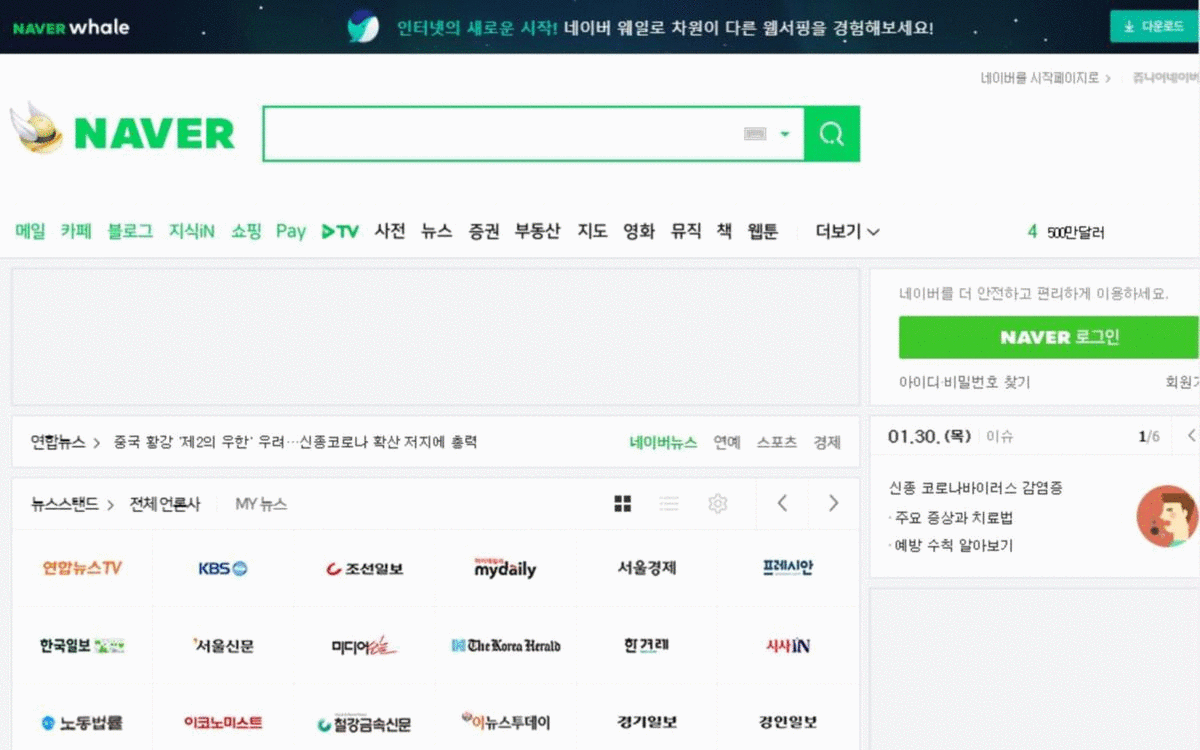The width and height of the screenshot is (1200, 750).
Task: Go to 지도 maps
Action: 592,231
